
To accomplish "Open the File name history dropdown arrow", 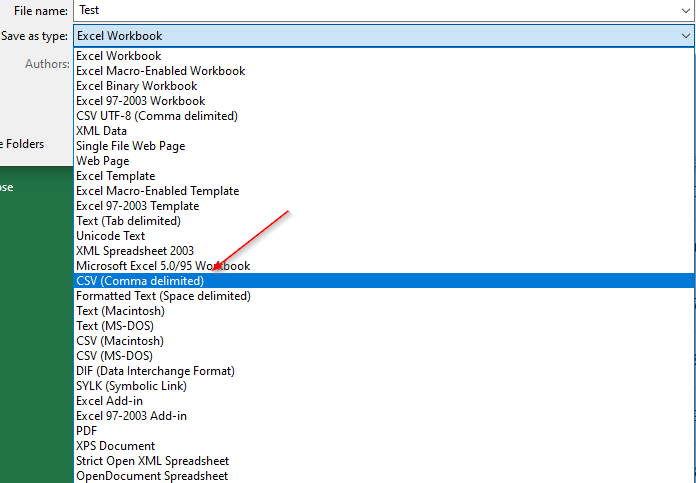I will coord(686,10).
